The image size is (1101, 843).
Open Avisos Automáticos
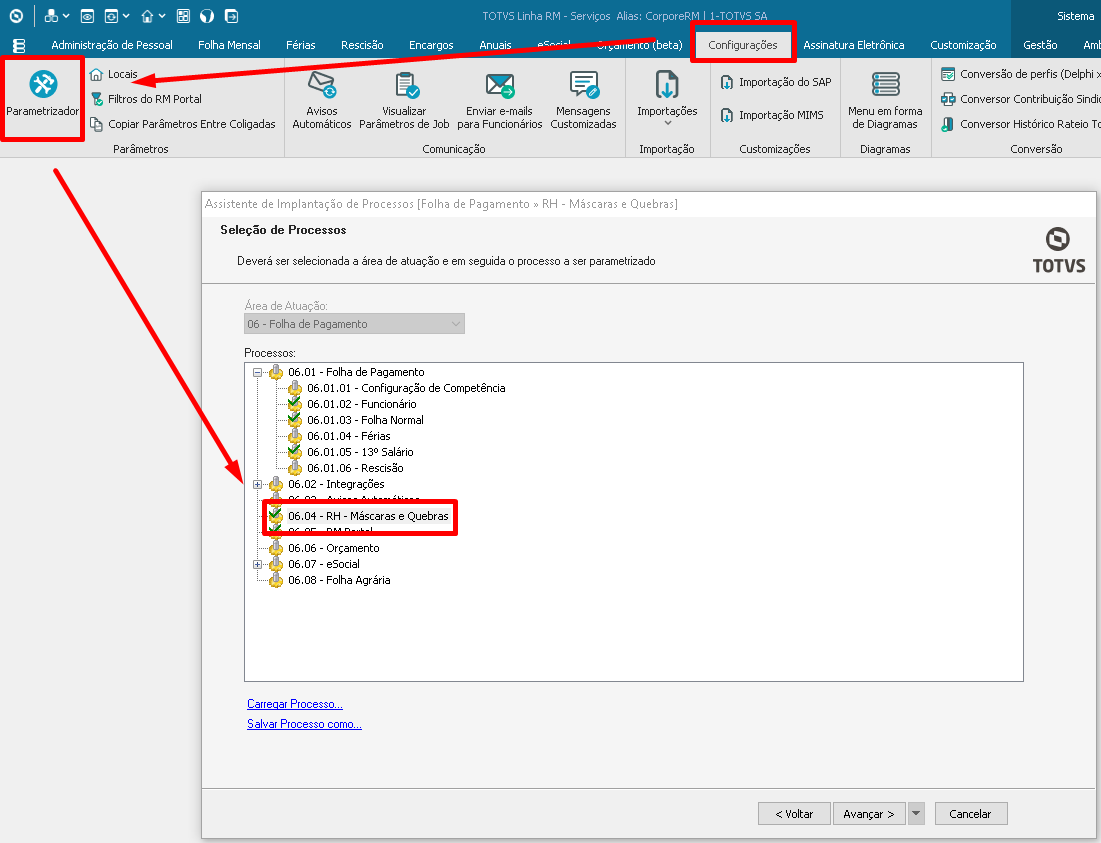(322, 100)
